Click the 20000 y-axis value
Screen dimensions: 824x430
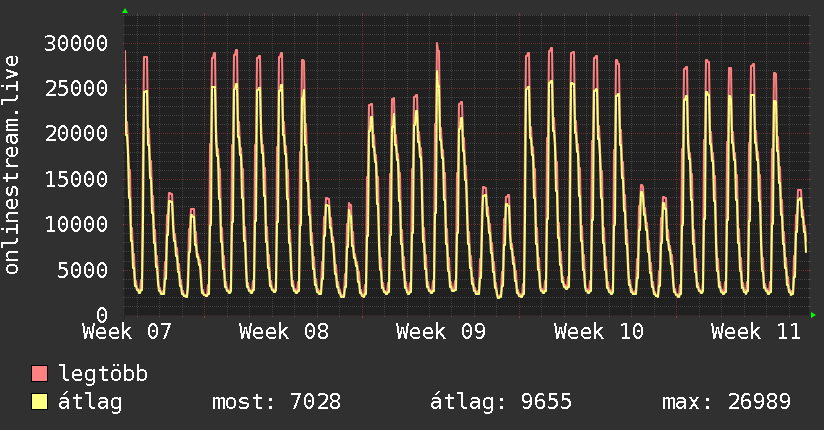76,134
